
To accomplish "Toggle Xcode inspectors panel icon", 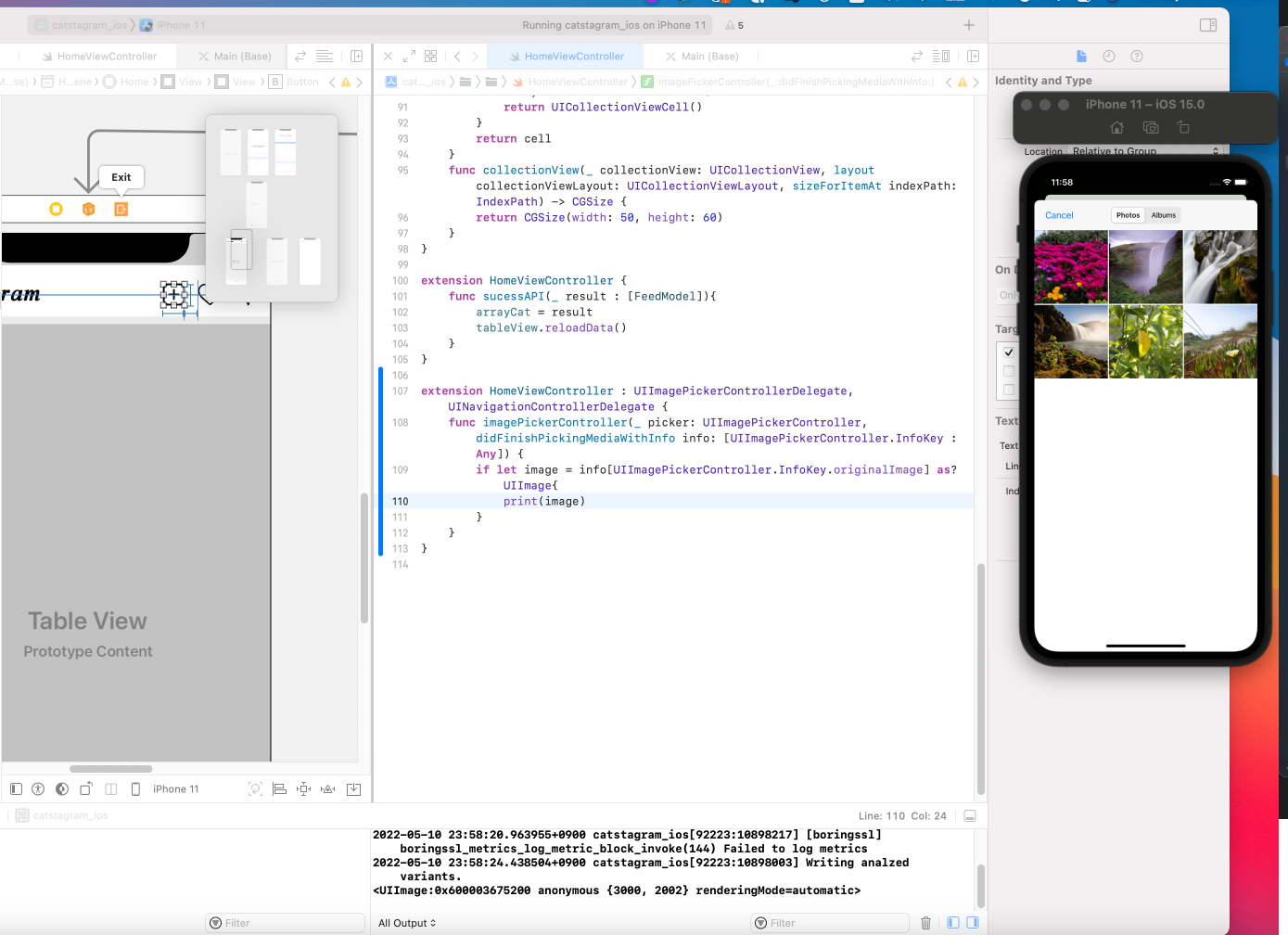I will coord(1208,25).
